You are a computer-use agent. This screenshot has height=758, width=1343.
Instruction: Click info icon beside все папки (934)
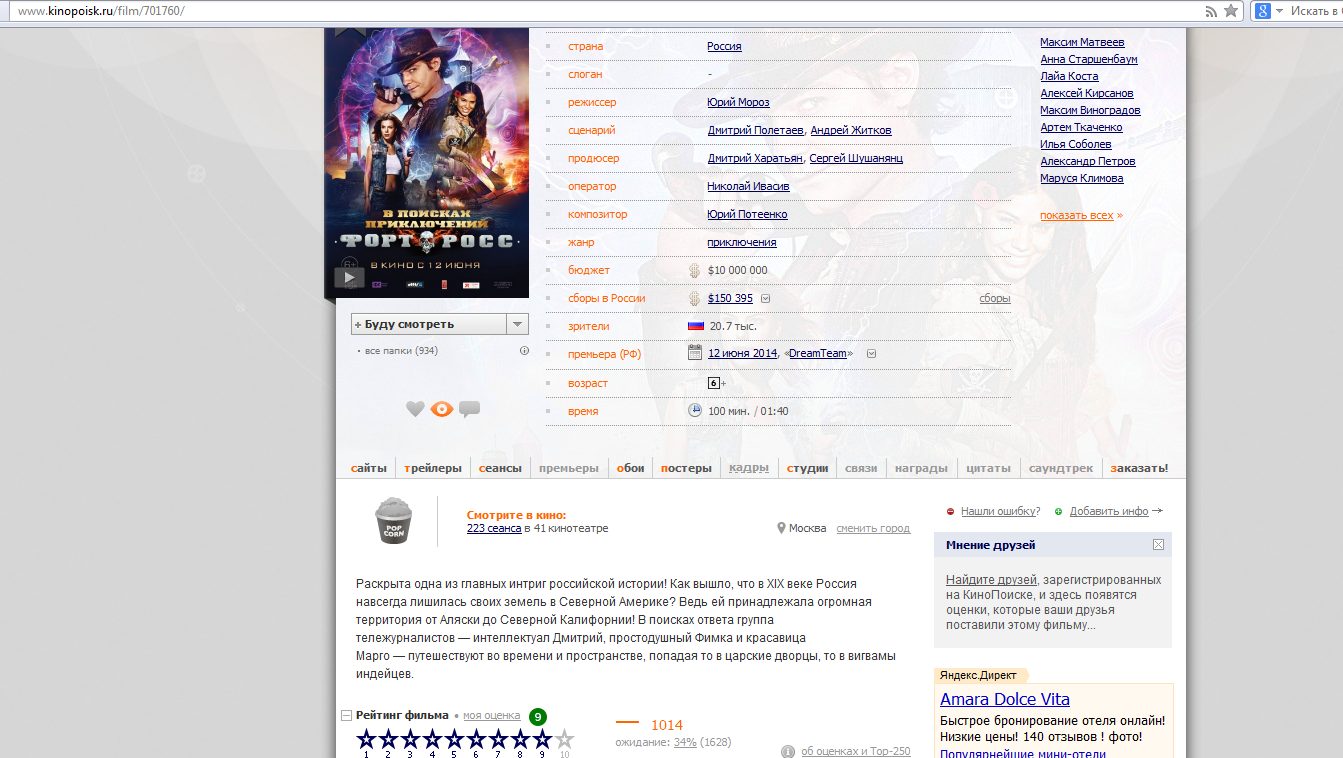[524, 351]
